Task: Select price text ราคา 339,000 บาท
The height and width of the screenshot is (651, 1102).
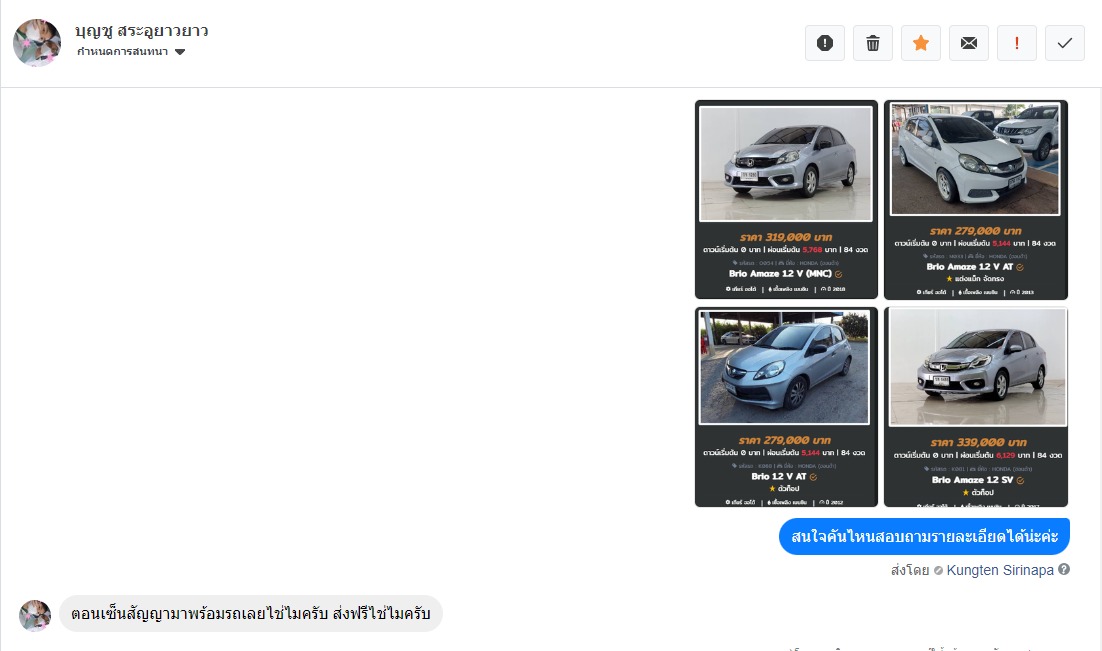Action: pos(978,442)
